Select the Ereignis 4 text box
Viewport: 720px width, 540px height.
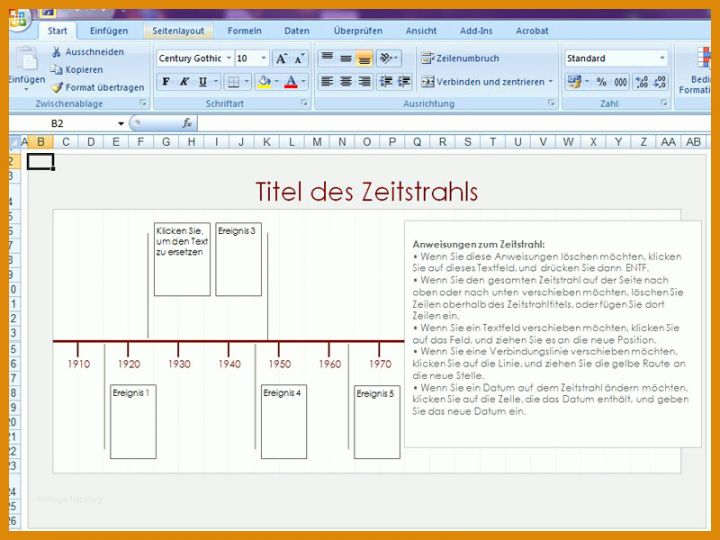pos(284,422)
